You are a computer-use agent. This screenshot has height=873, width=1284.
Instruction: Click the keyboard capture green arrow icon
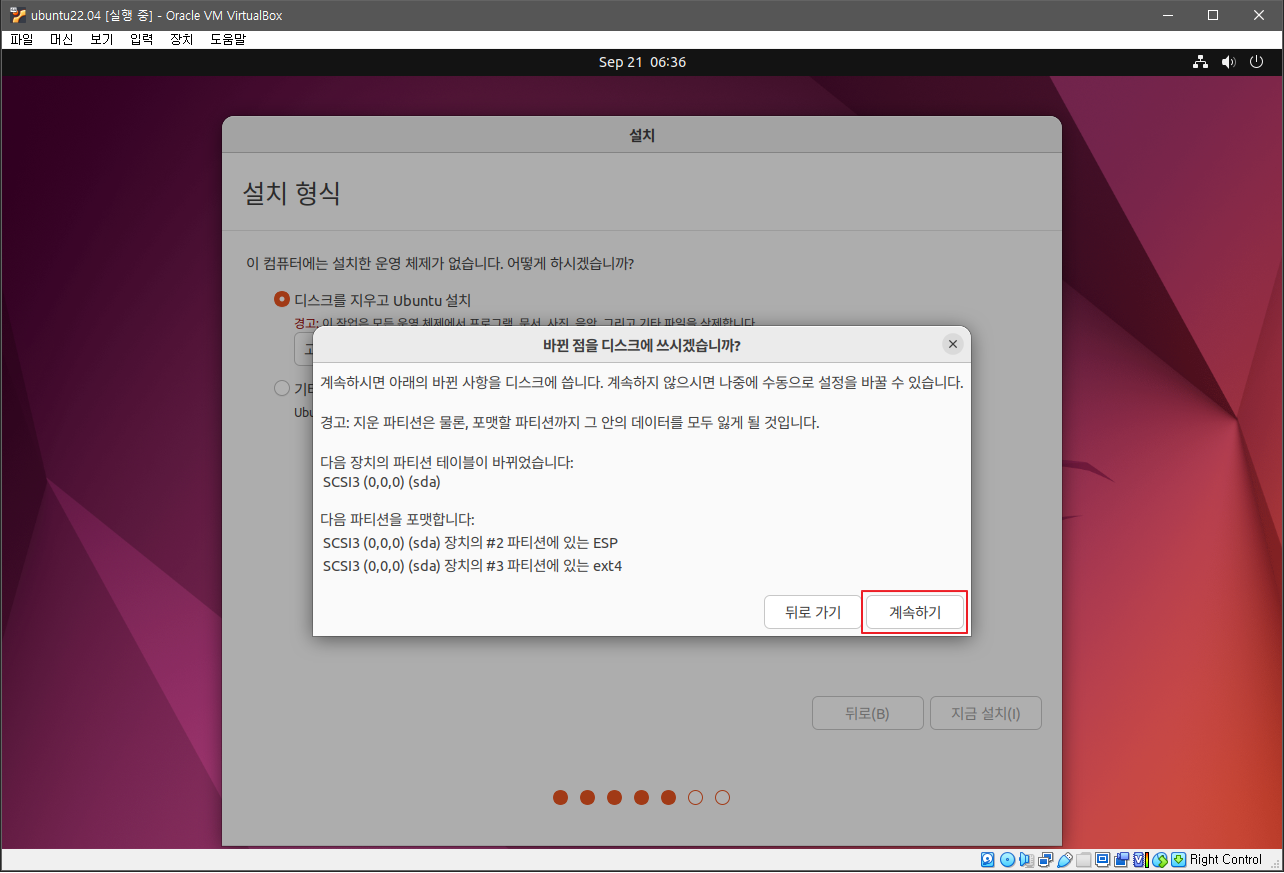1179,860
